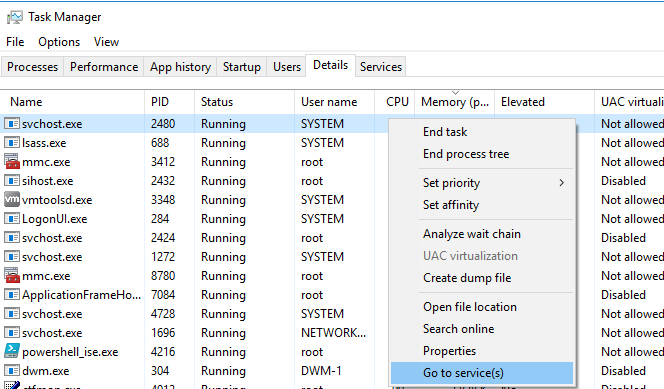The height and width of the screenshot is (389, 664).
Task: Open the File menu
Action: pos(15,42)
